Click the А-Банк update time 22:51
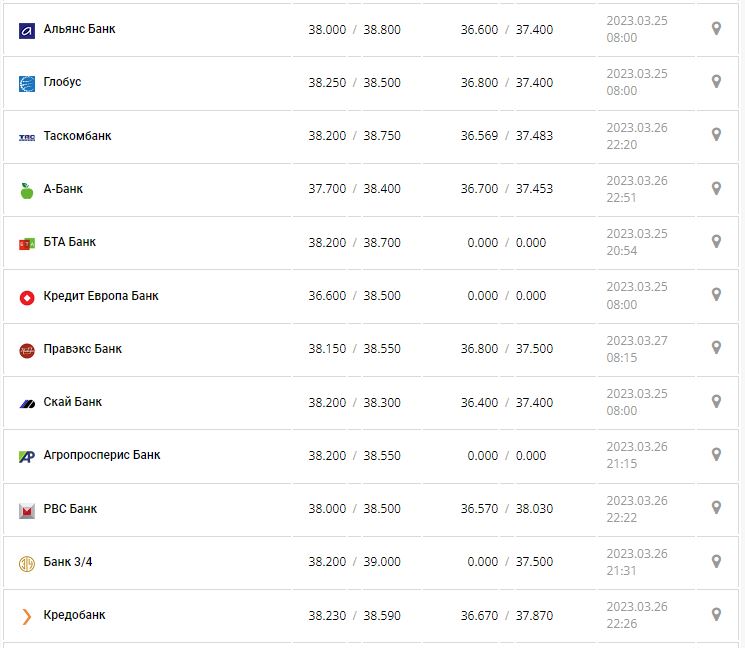Screen dimensions: 745x648 point(621,197)
